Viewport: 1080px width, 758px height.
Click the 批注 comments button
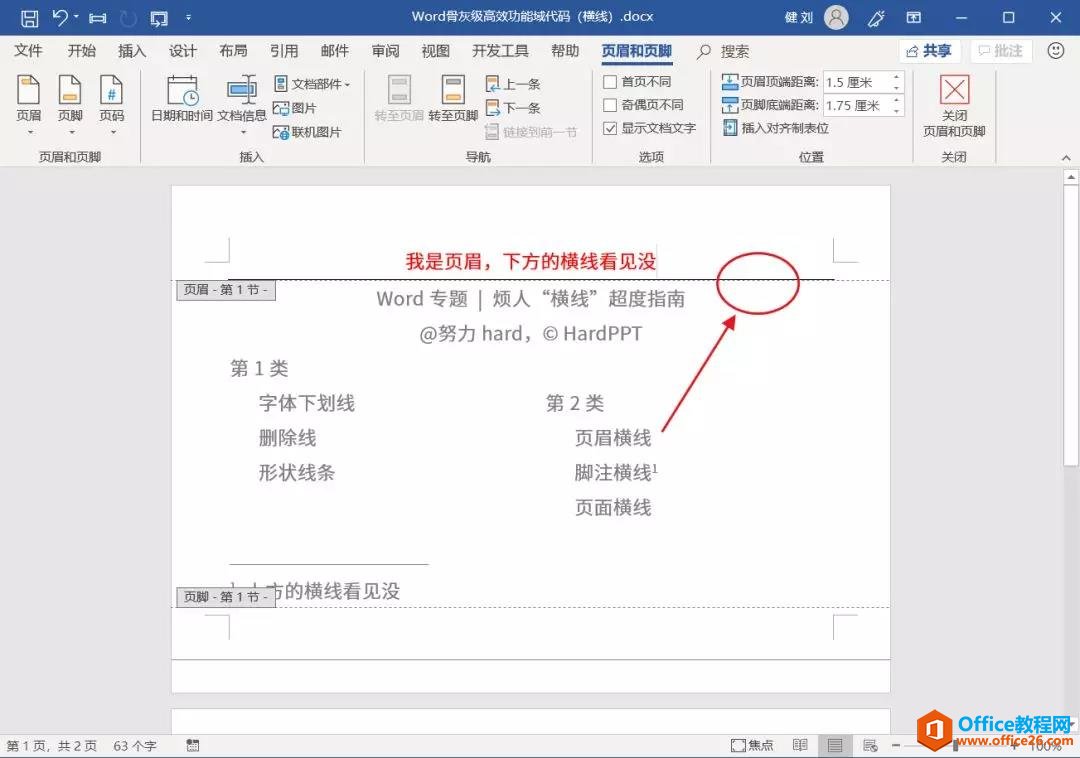1000,51
